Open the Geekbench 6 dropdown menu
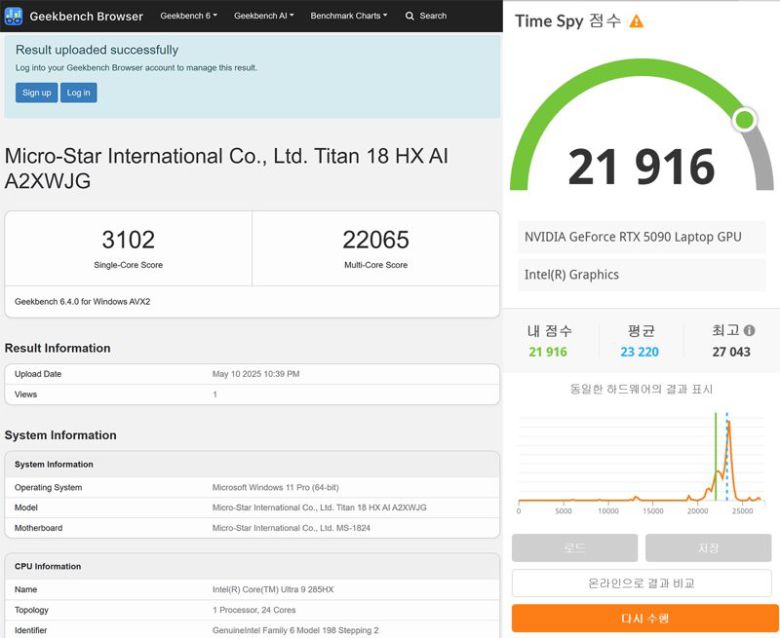Image resolution: width=780 pixels, height=638 pixels. pos(190,16)
